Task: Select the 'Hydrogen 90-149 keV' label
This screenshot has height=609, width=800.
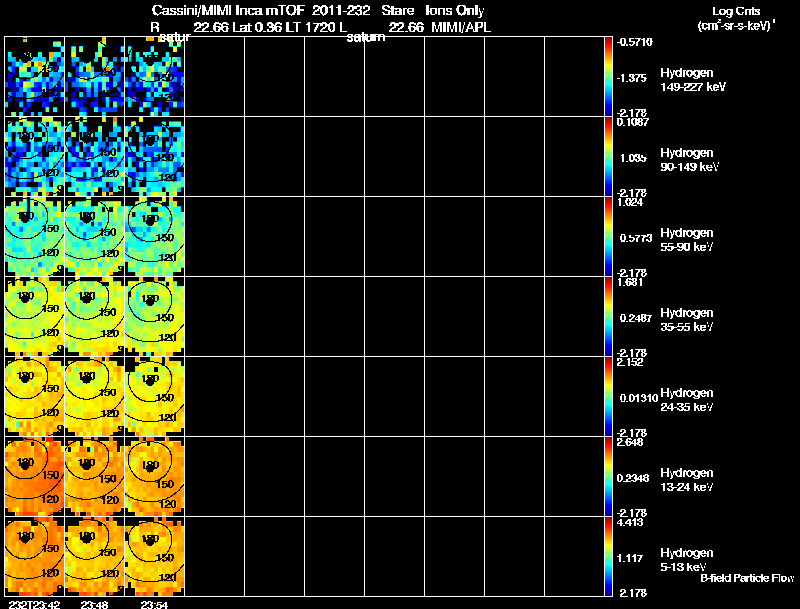Action: (x=689, y=160)
